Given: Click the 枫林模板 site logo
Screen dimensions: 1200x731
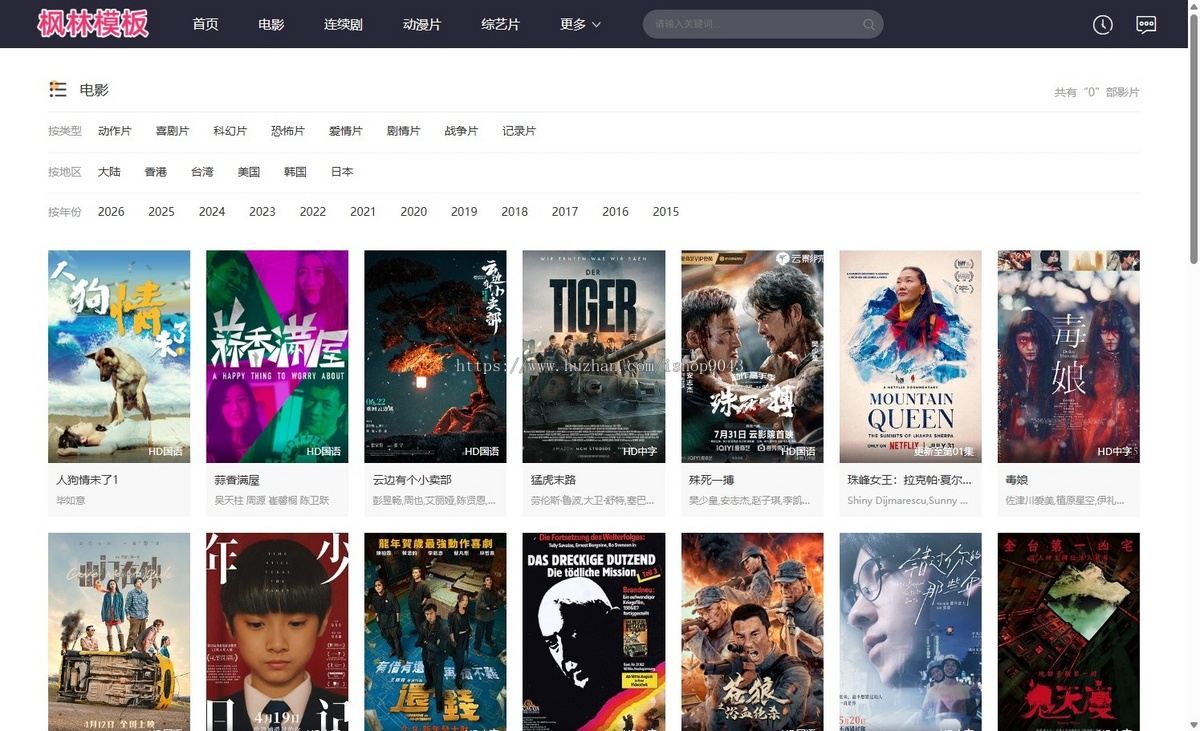Looking at the screenshot, I should pyautogui.click(x=93, y=23).
